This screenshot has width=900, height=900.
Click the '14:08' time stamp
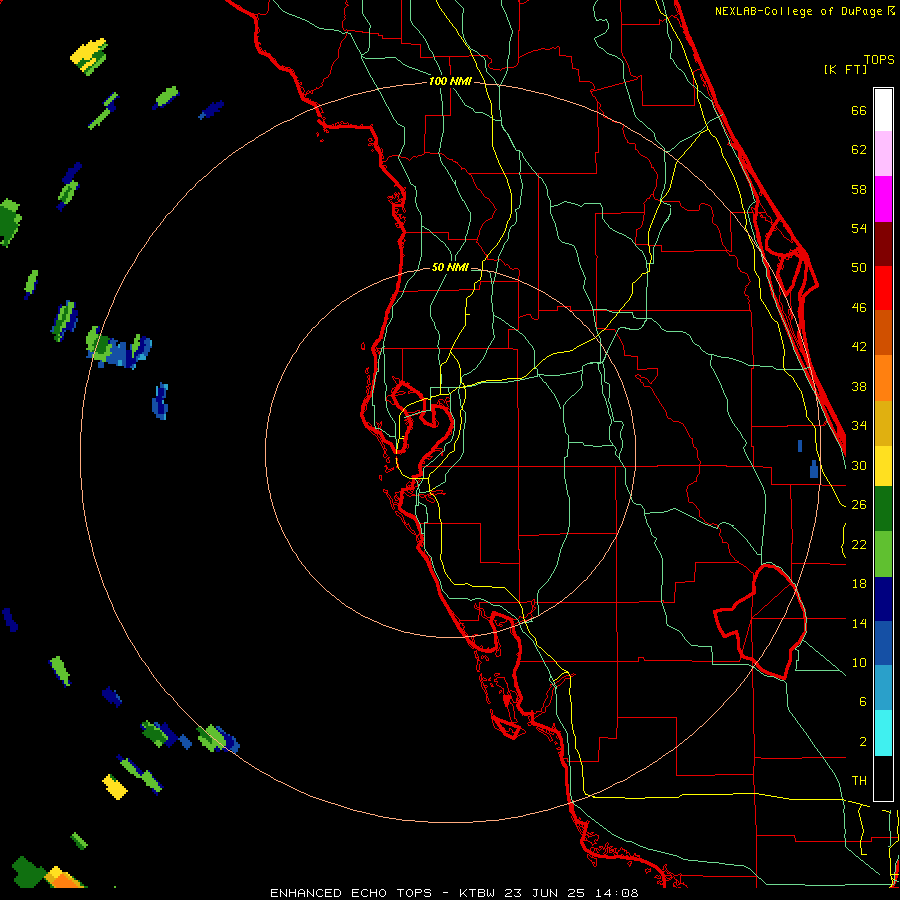pos(615,893)
